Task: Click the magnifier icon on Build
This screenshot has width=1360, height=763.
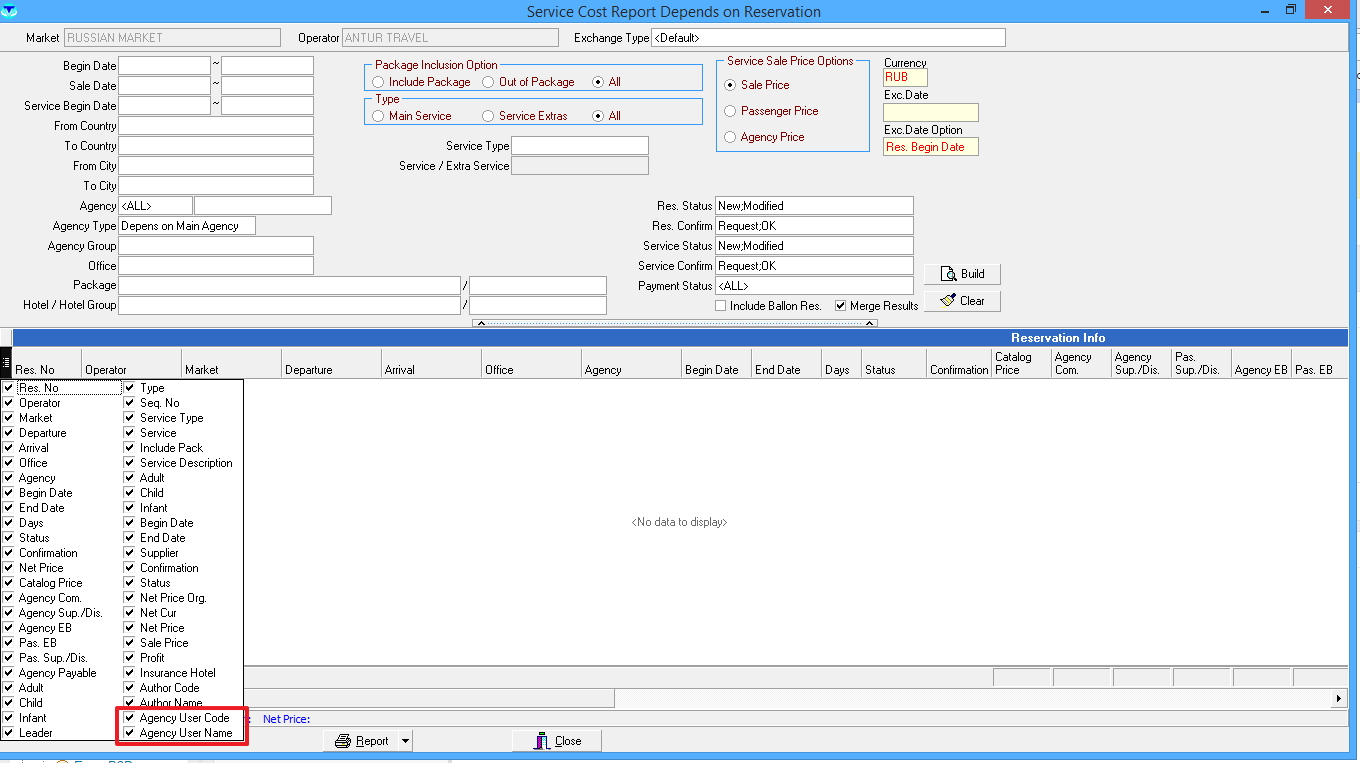Action: click(x=949, y=274)
